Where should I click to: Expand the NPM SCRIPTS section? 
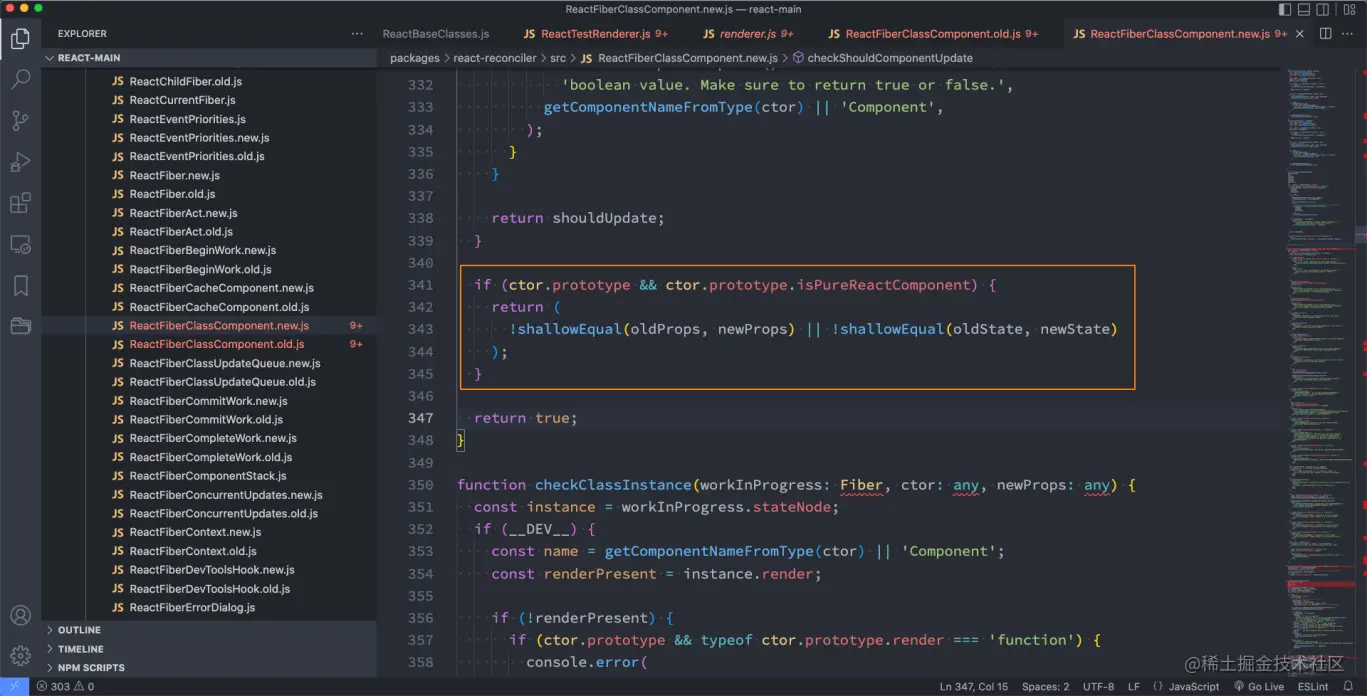tap(210, 667)
